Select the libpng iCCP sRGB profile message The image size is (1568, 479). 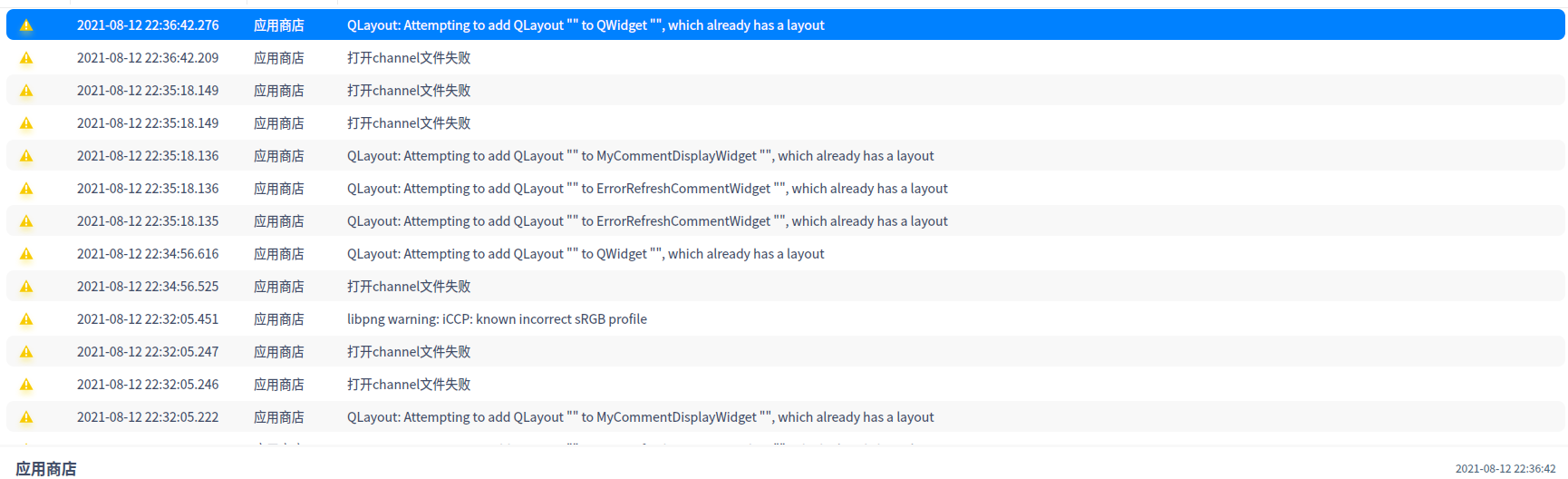tap(497, 319)
